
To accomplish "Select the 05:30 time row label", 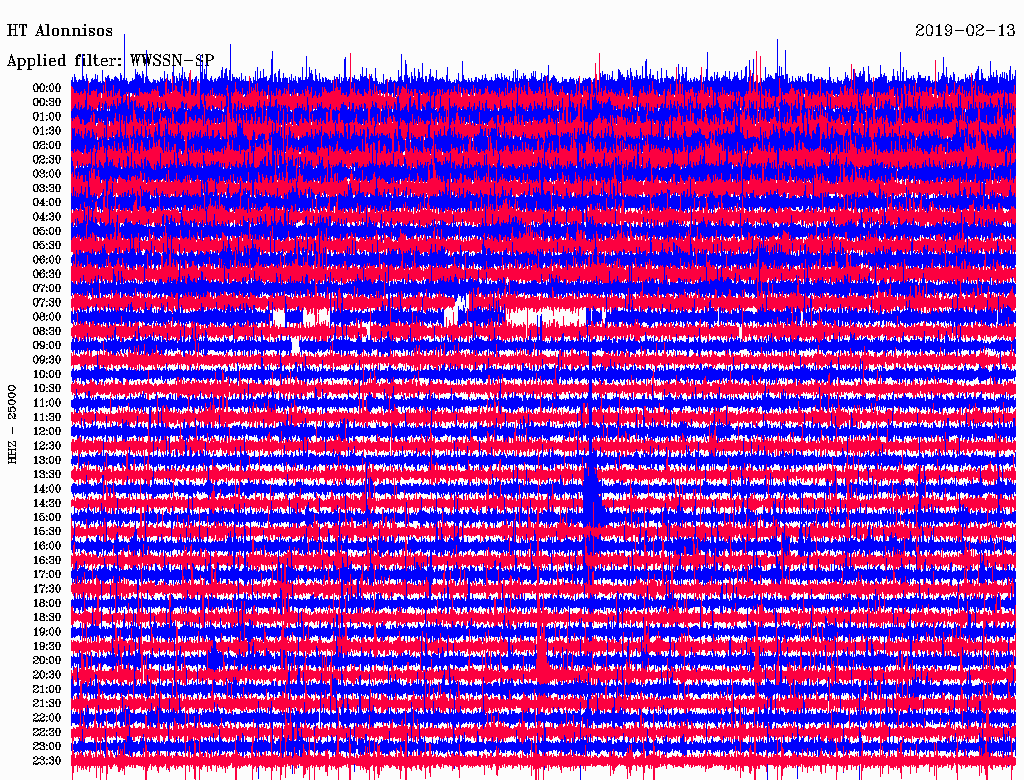I will [47, 245].
